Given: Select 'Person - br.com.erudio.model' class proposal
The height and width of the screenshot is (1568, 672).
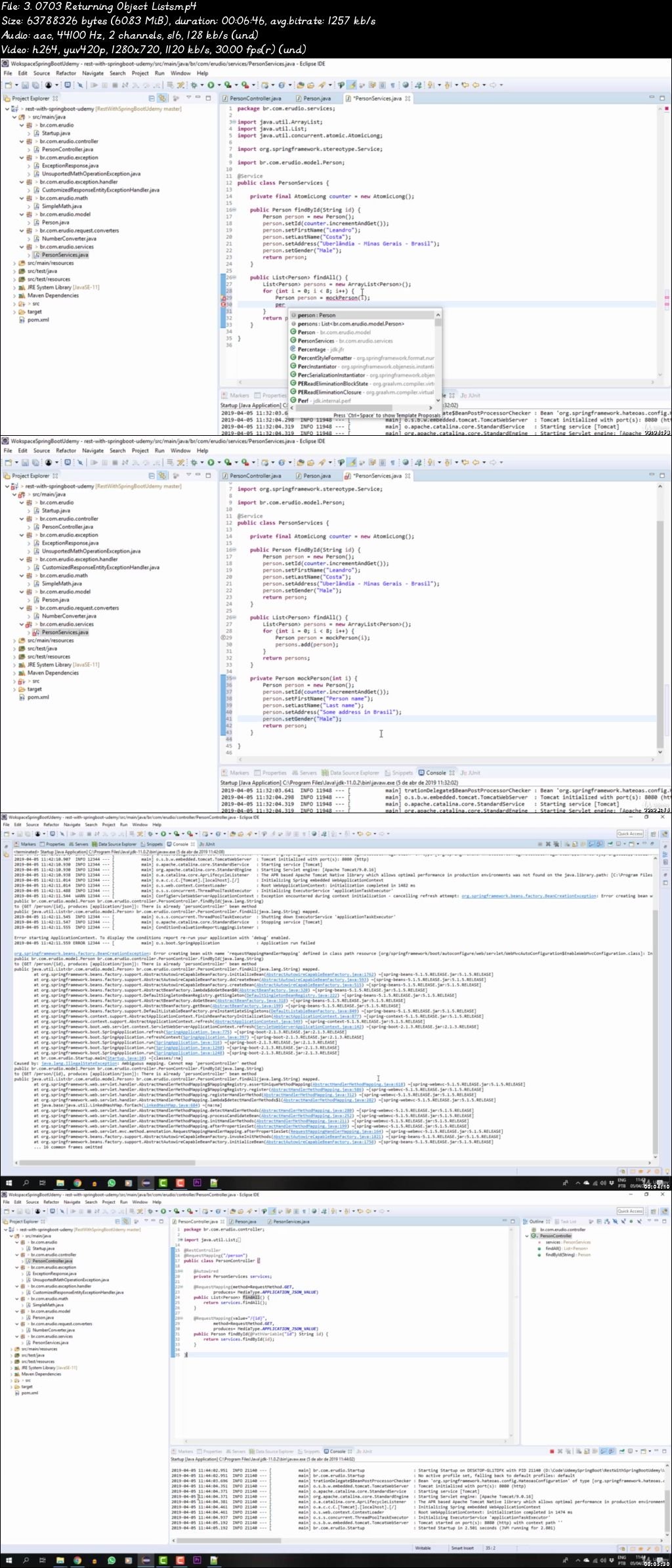Looking at the screenshot, I should click(x=362, y=332).
